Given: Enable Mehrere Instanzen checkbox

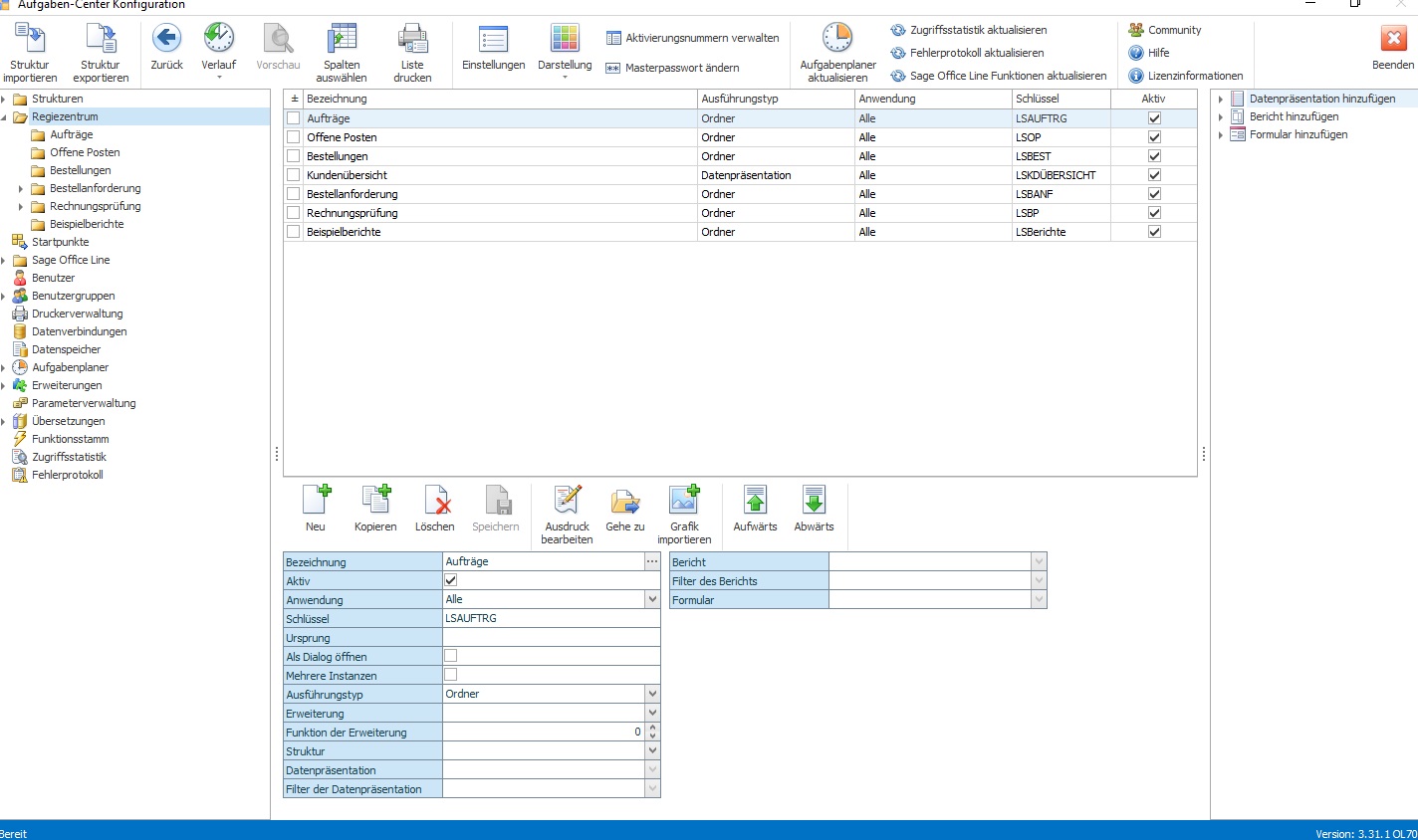Looking at the screenshot, I should tap(450, 675).
